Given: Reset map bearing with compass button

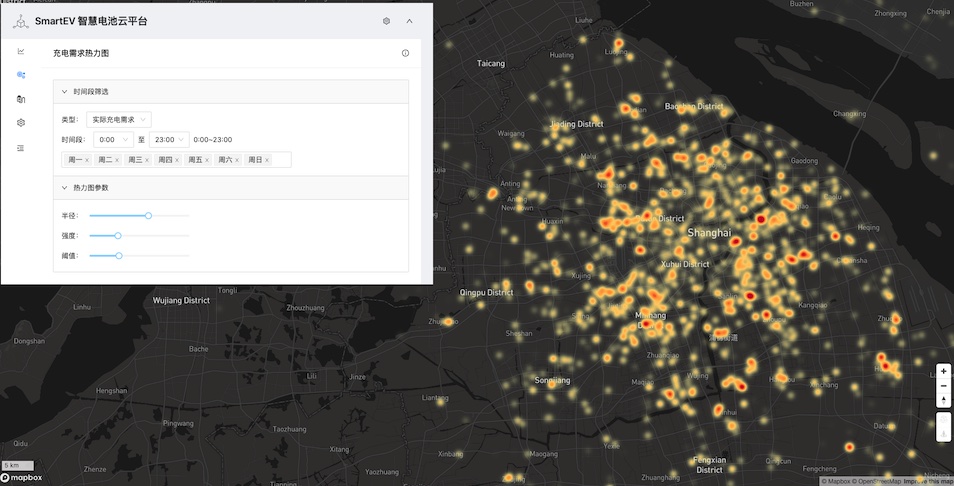Looking at the screenshot, I should (943, 400).
